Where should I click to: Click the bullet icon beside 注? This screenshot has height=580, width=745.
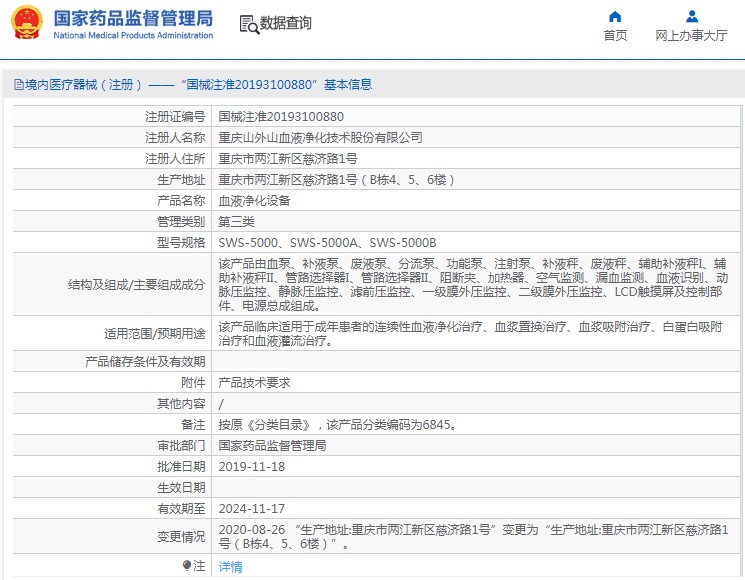pyautogui.click(x=187, y=566)
